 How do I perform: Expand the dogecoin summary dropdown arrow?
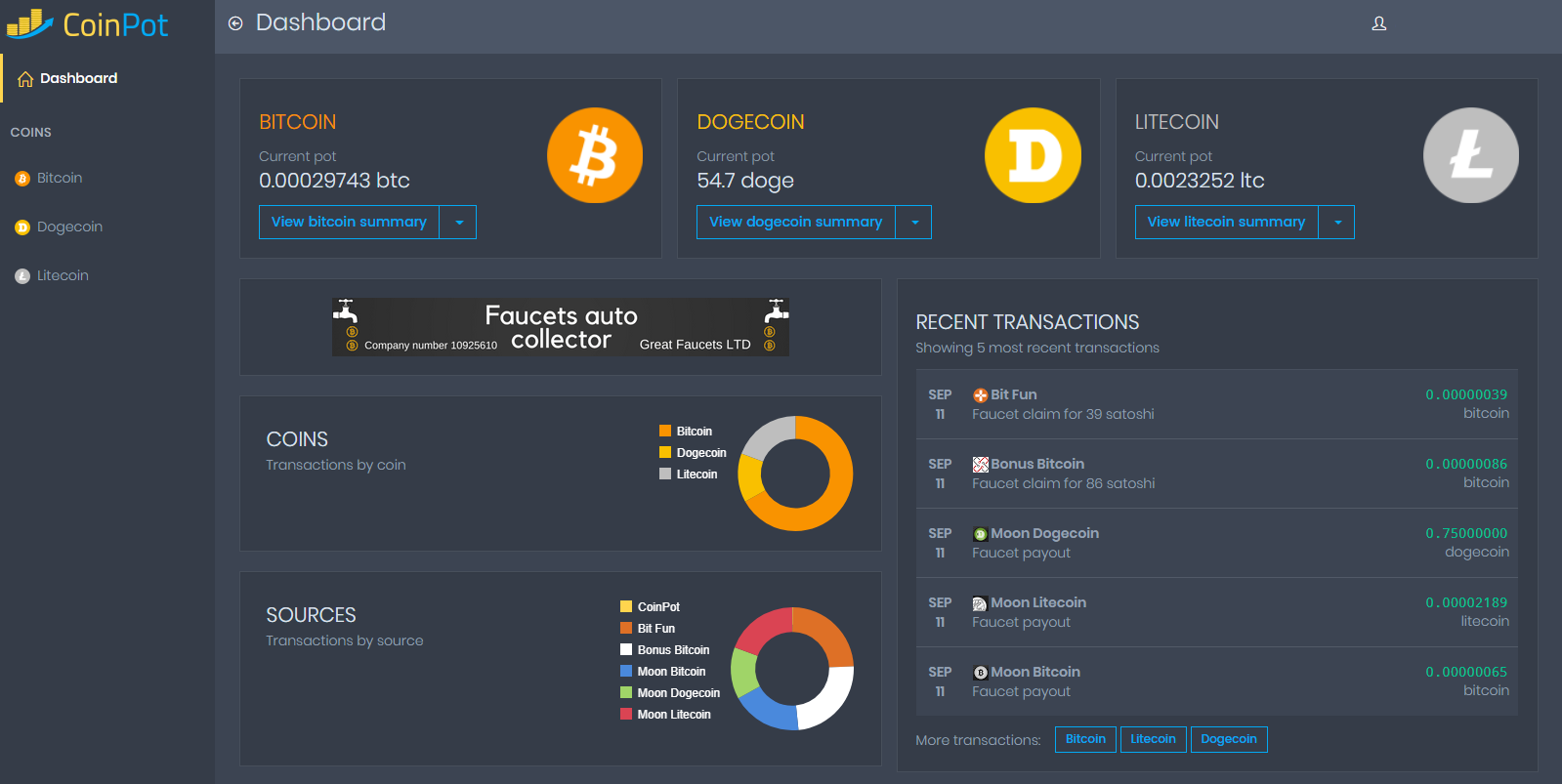pyautogui.click(x=913, y=223)
